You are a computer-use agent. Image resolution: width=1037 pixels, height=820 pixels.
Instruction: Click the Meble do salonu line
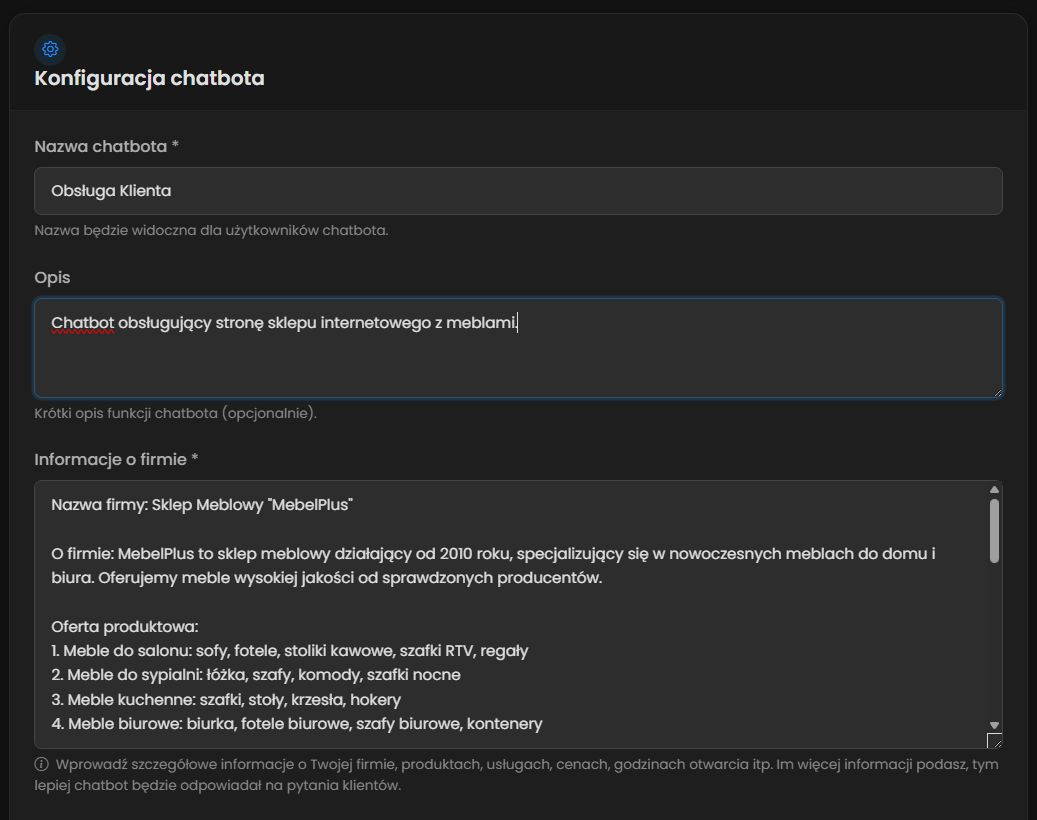point(290,651)
